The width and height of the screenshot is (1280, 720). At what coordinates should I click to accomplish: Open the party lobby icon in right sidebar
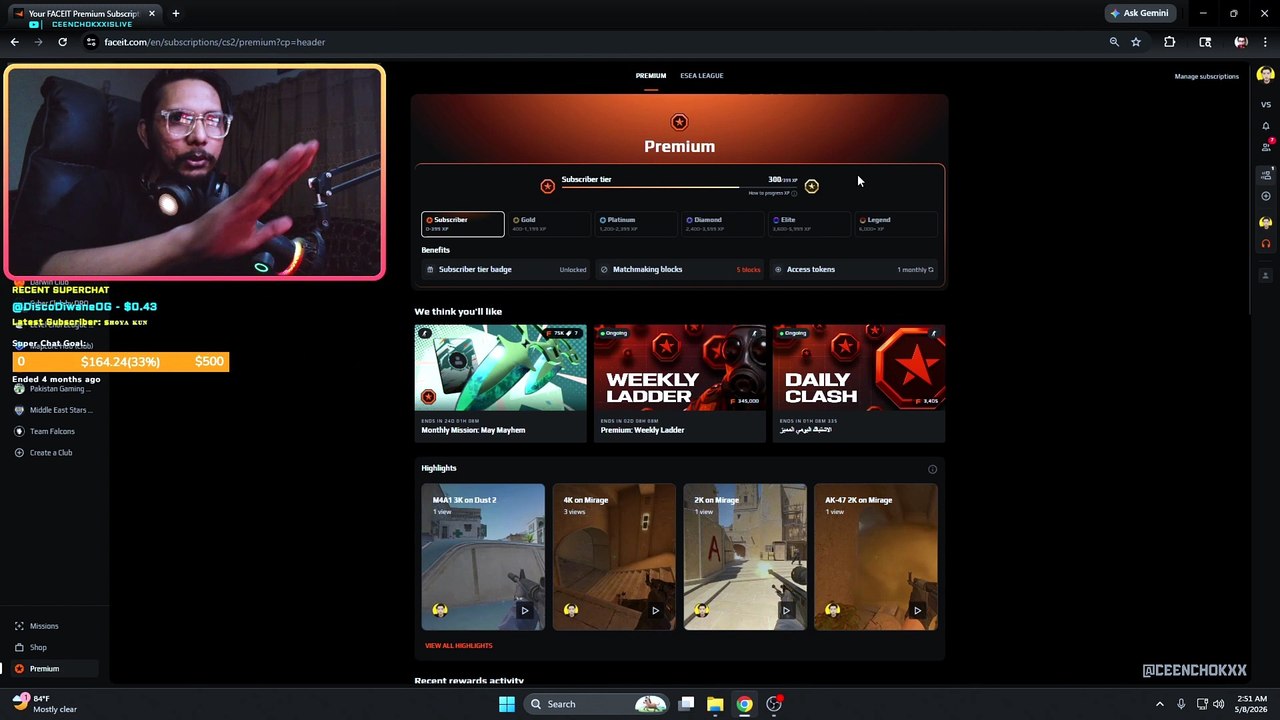1265,175
